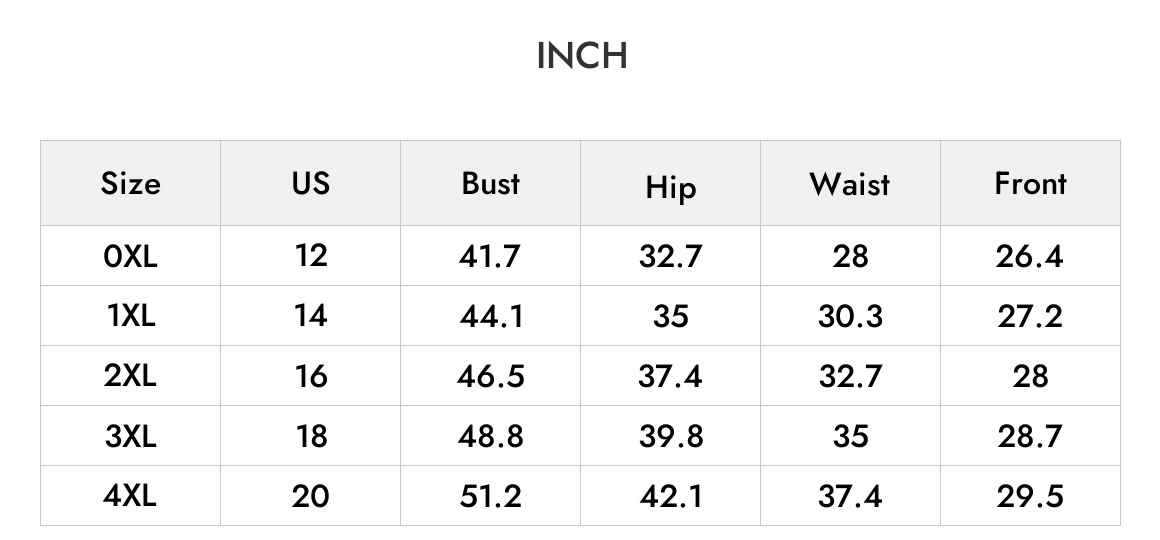The image size is (1160, 540).
Task: Click the Hip column header
Action: [670, 183]
